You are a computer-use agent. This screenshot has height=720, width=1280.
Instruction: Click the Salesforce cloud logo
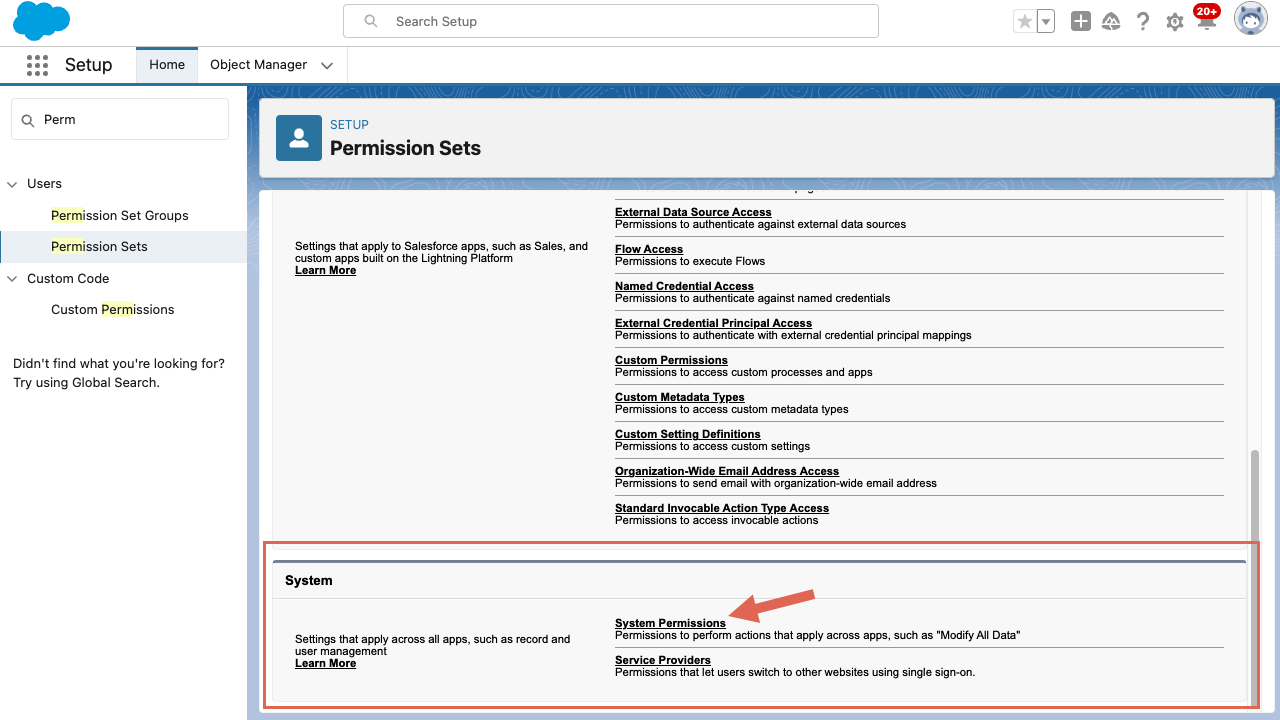click(42, 20)
